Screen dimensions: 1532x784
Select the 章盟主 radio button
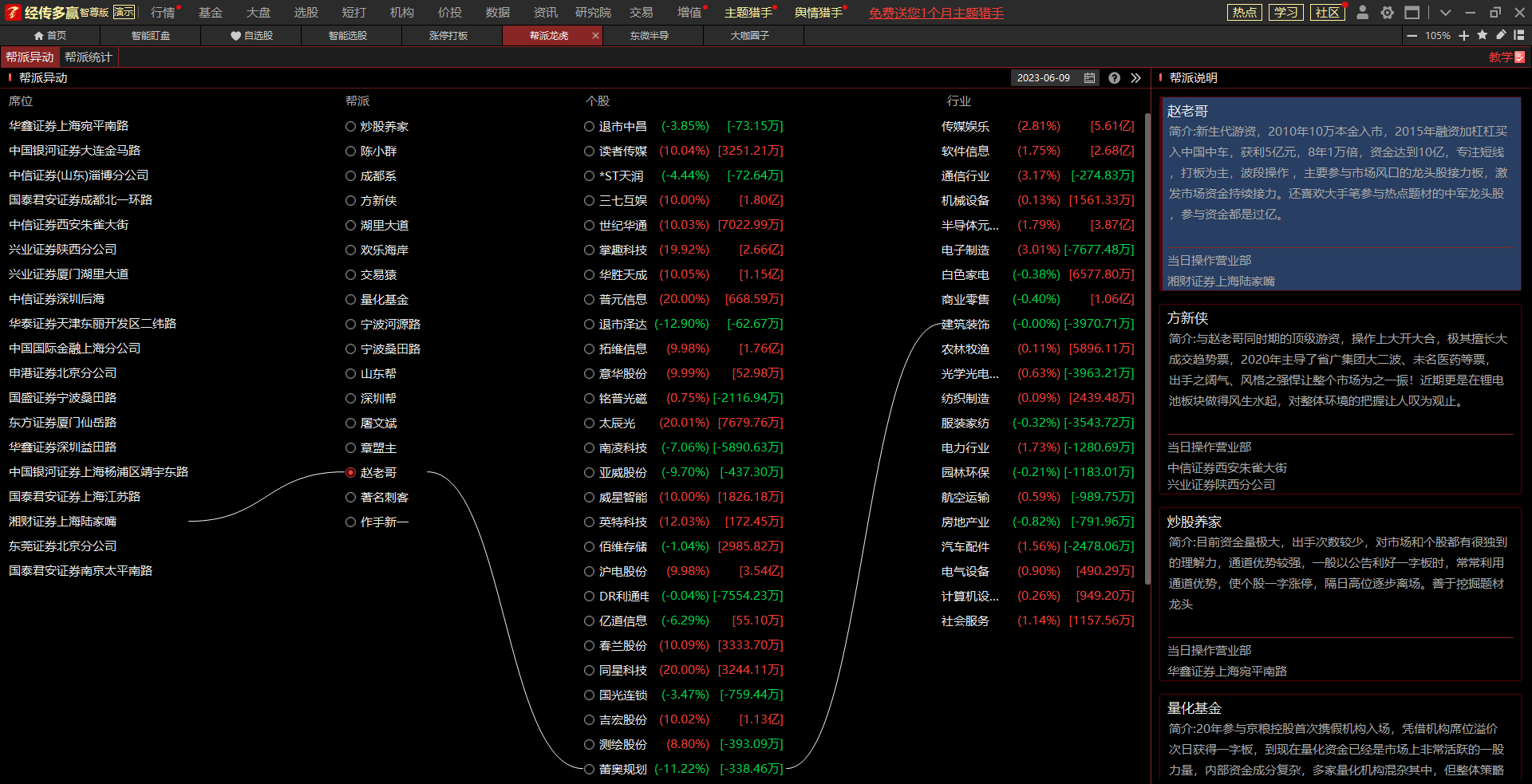coord(350,447)
